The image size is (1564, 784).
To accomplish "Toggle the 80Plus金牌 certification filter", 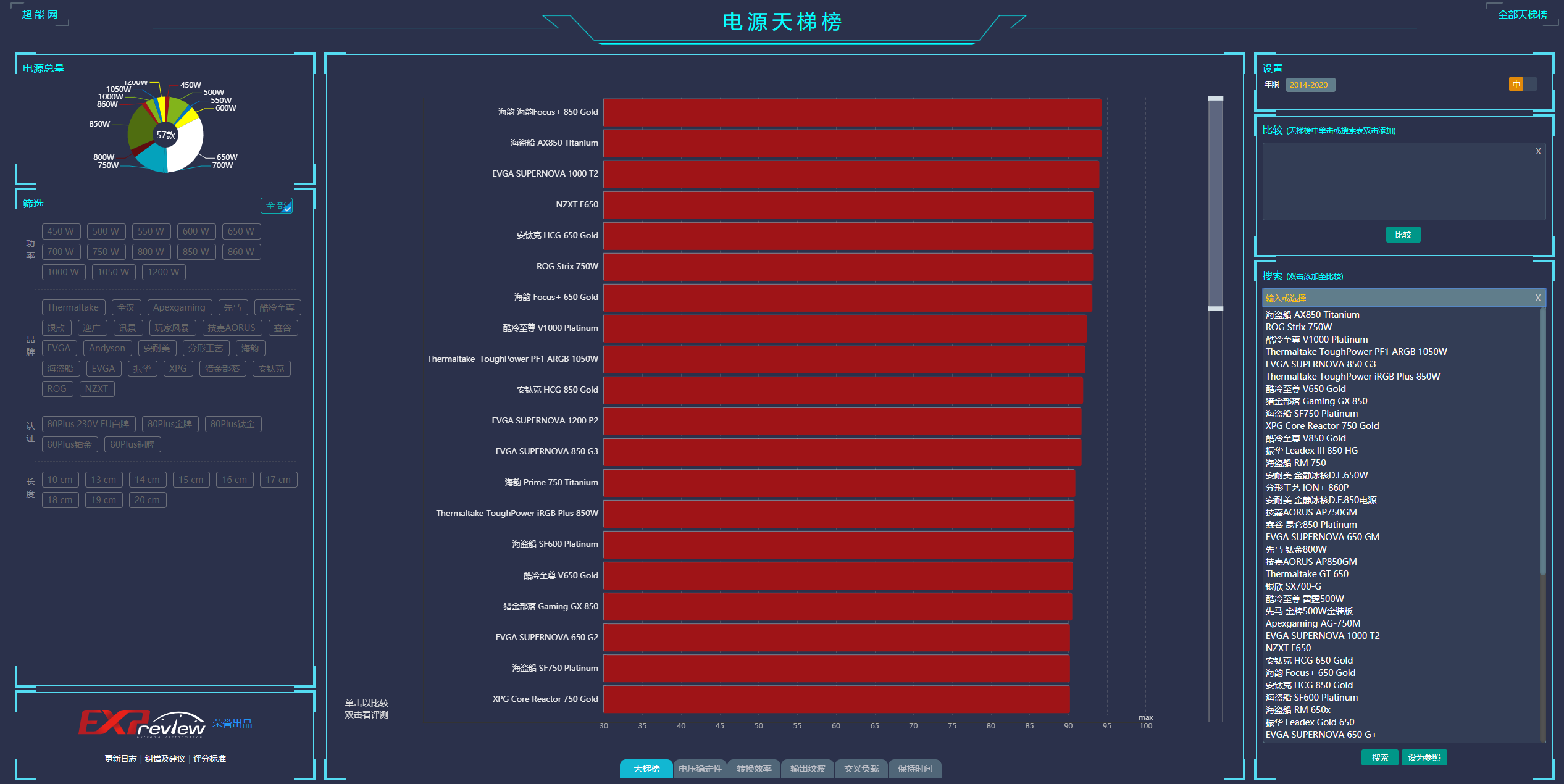I will click(170, 424).
